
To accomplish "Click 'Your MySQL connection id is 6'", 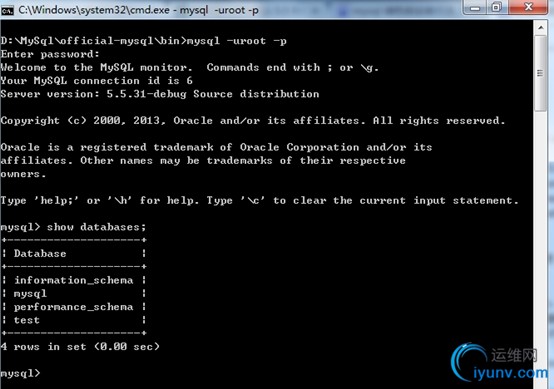I will (x=96, y=81).
